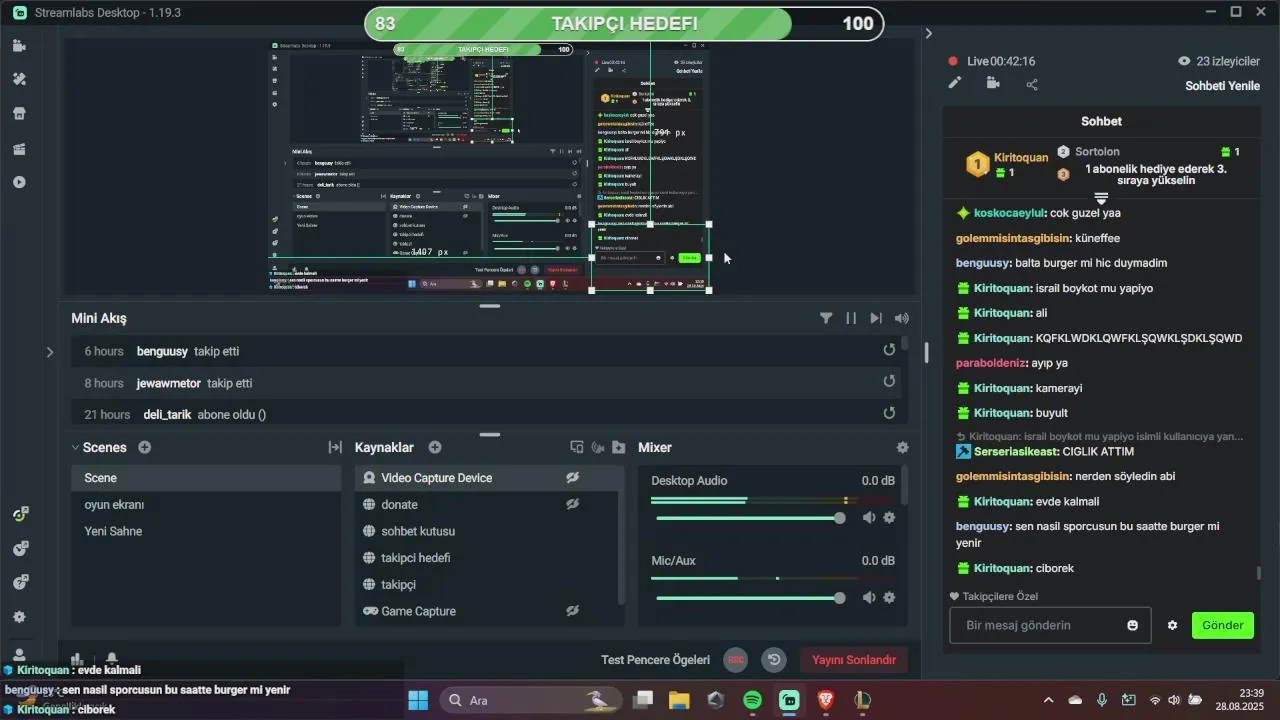Open the themes tools icon in sidebar
Image resolution: width=1280 pixels, height=720 pixels.
tap(19, 79)
